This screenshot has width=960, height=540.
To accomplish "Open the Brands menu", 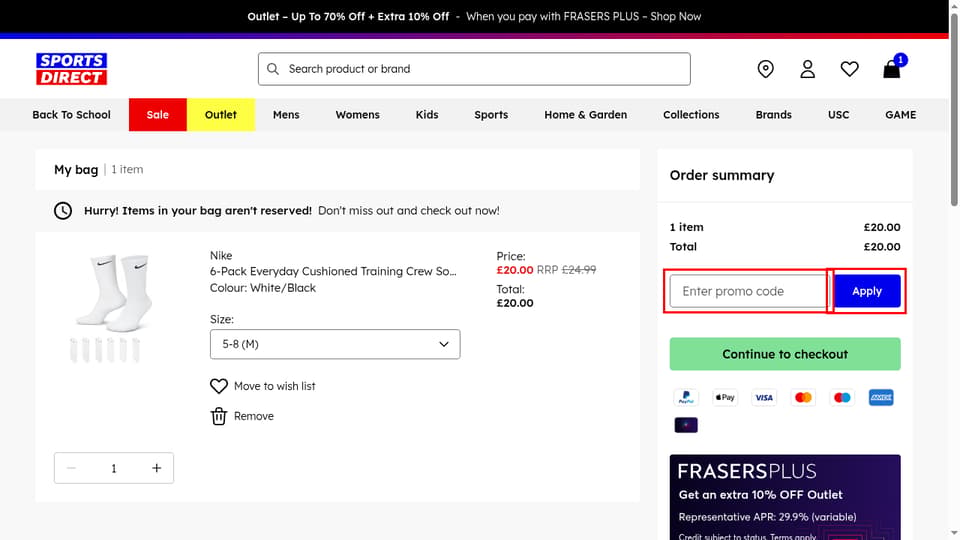I will [773, 114].
